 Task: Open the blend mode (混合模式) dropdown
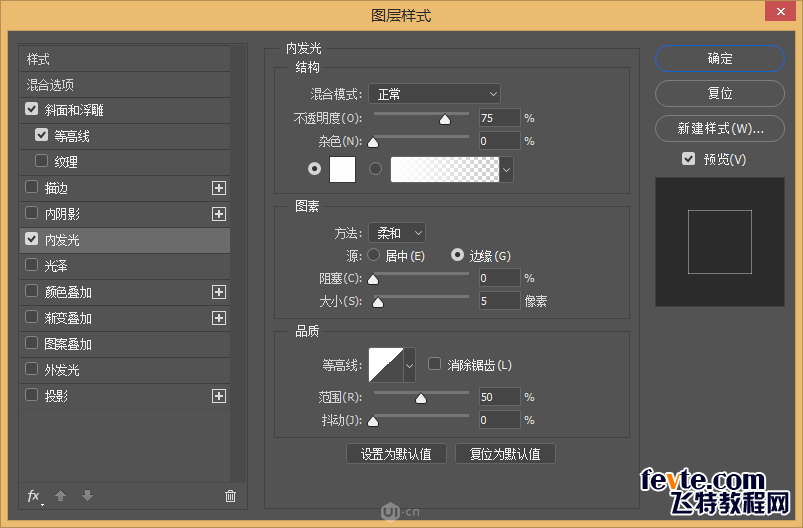pyautogui.click(x=434, y=94)
